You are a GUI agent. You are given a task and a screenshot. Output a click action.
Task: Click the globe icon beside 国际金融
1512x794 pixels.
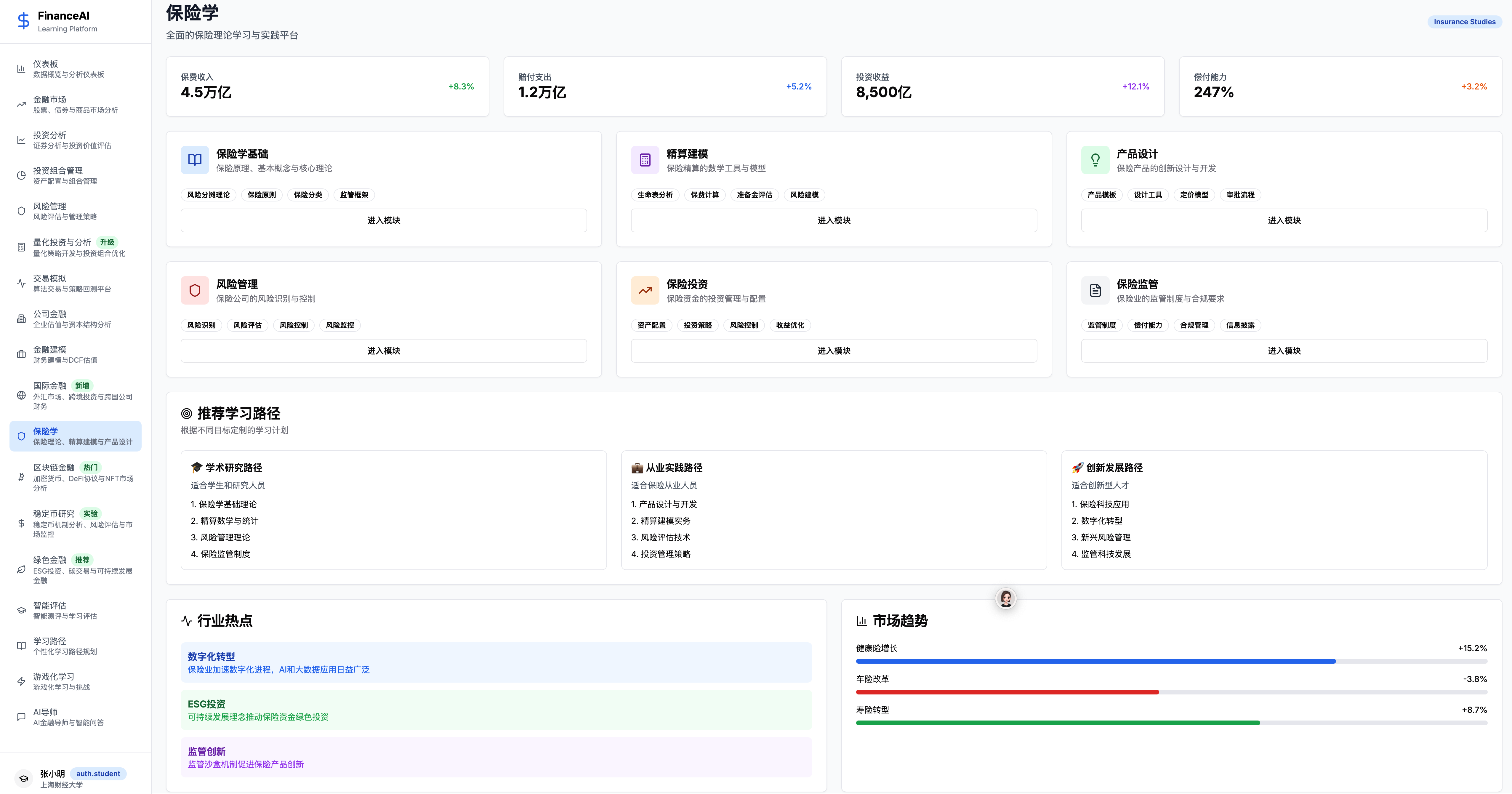(21, 395)
